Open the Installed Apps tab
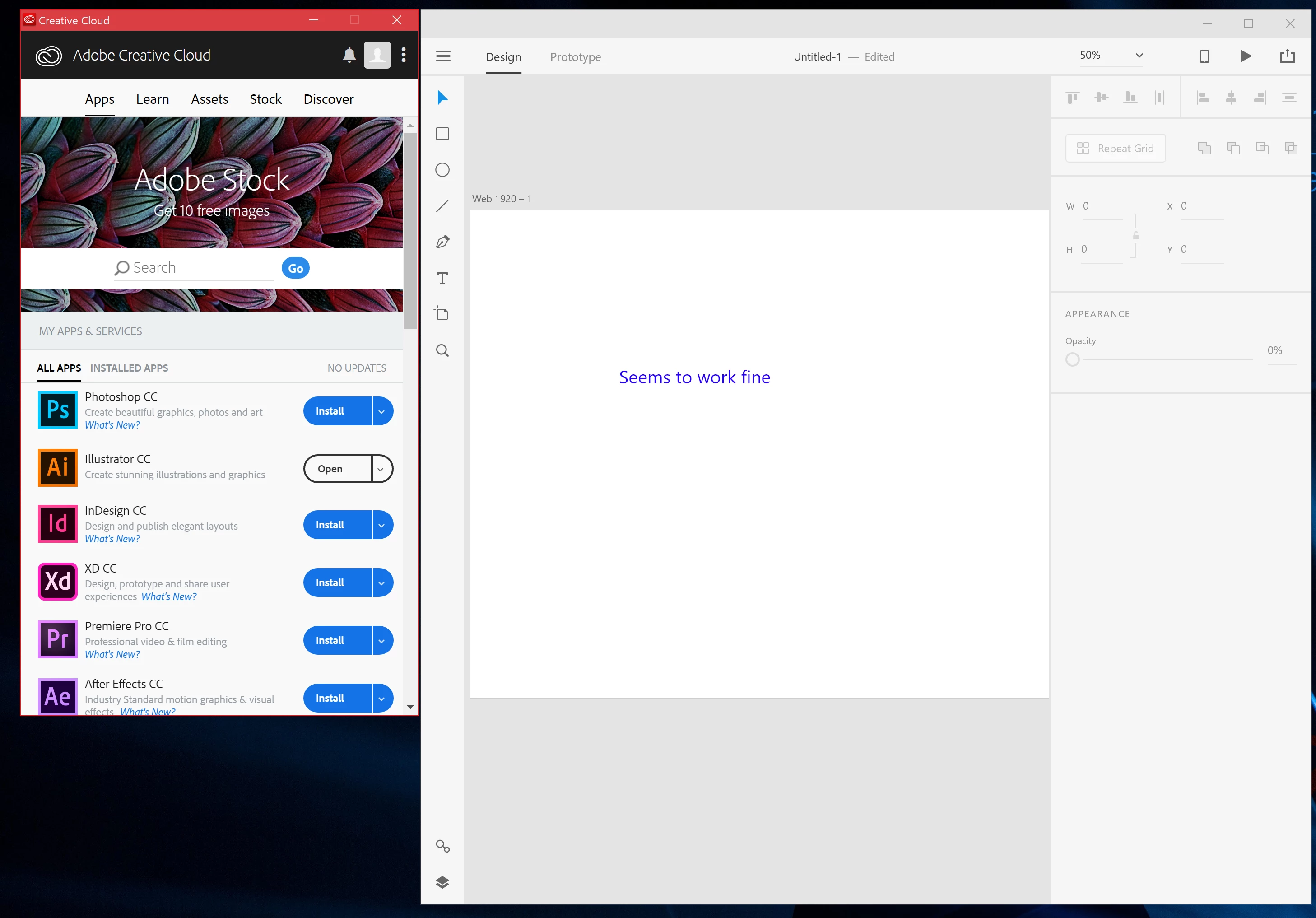This screenshot has width=1316, height=918. [129, 368]
